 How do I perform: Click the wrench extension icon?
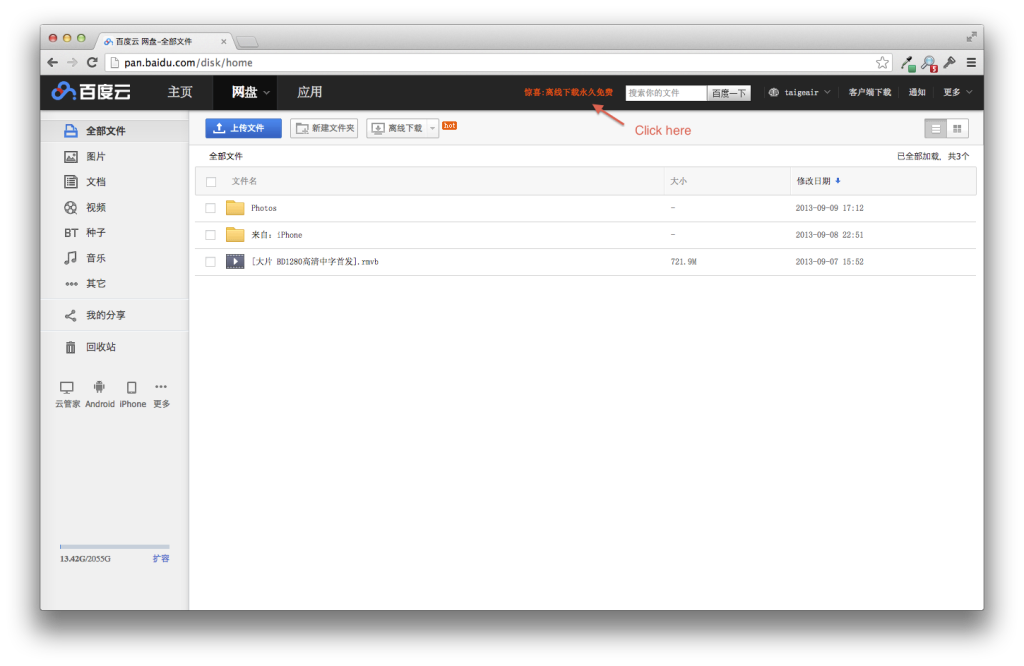(950, 63)
